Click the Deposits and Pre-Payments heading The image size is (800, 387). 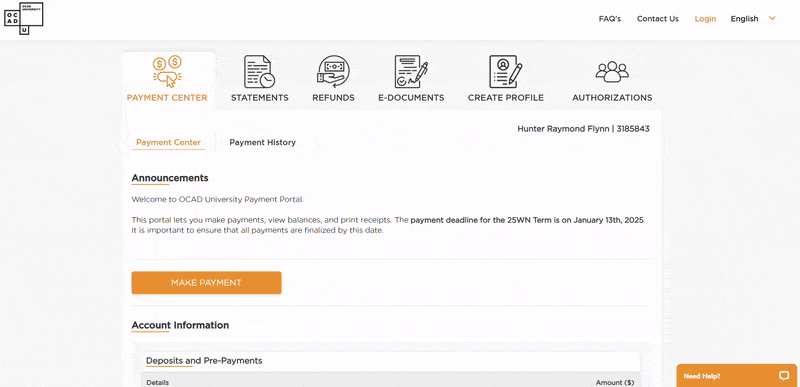tap(204, 361)
